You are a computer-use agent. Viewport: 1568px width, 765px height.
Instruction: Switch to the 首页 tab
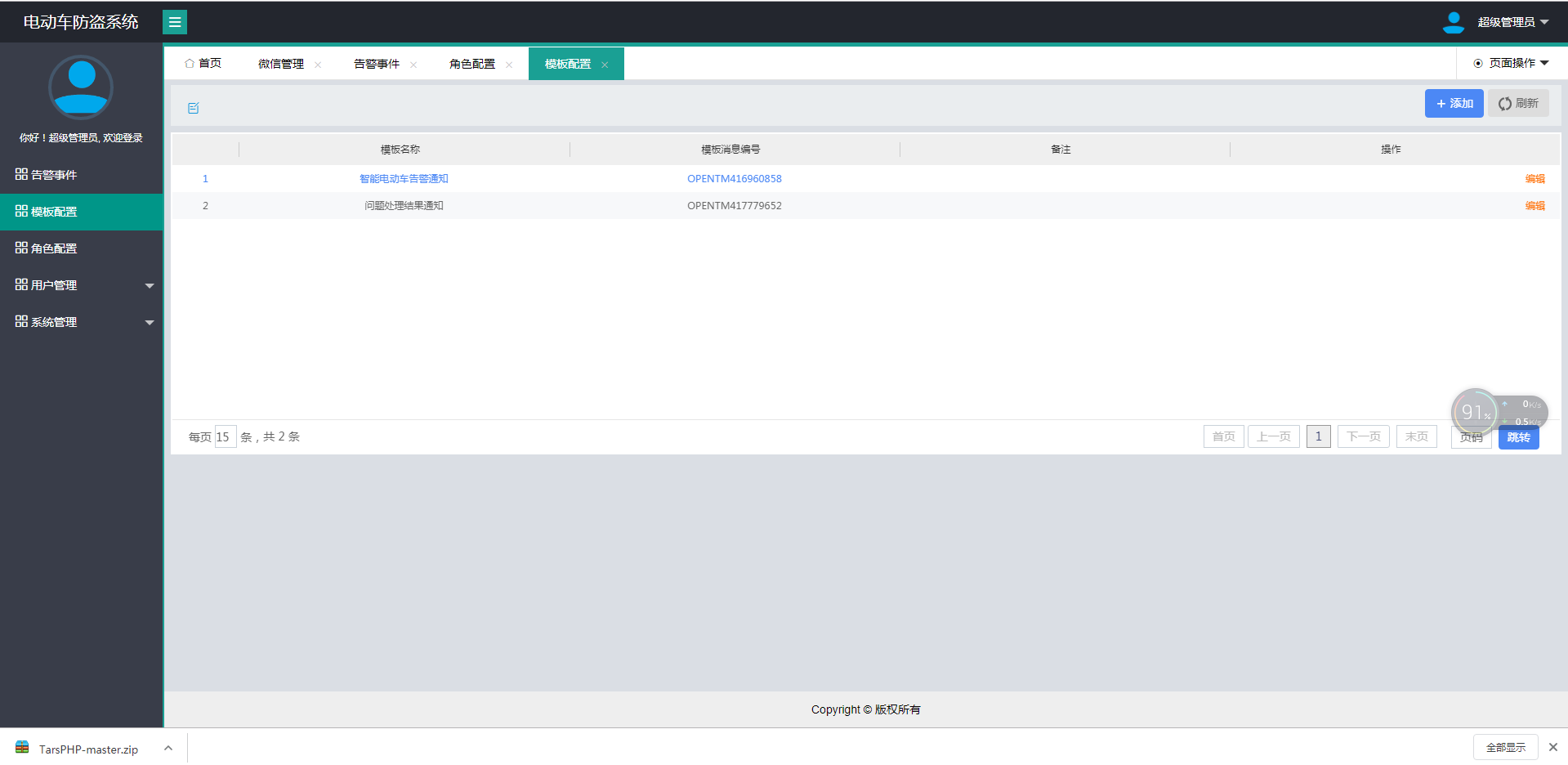click(203, 63)
